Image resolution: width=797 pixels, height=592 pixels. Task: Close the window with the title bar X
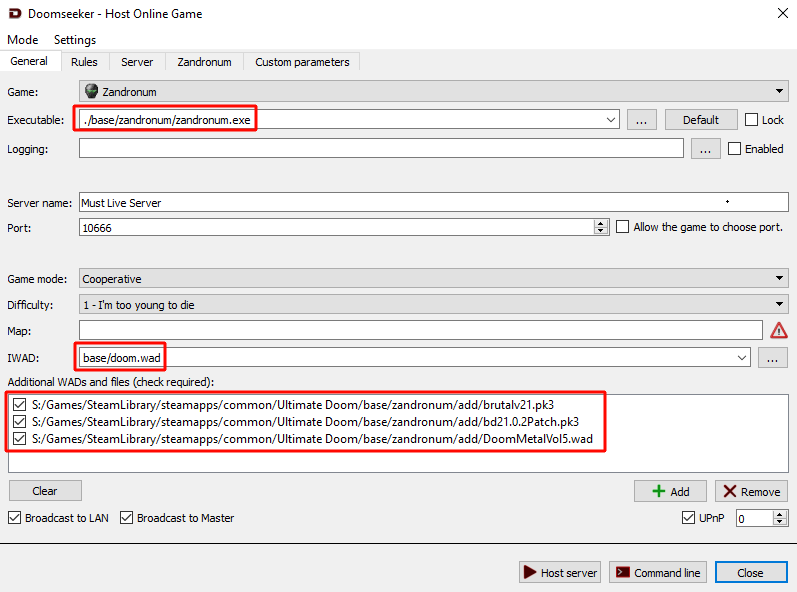pos(783,14)
